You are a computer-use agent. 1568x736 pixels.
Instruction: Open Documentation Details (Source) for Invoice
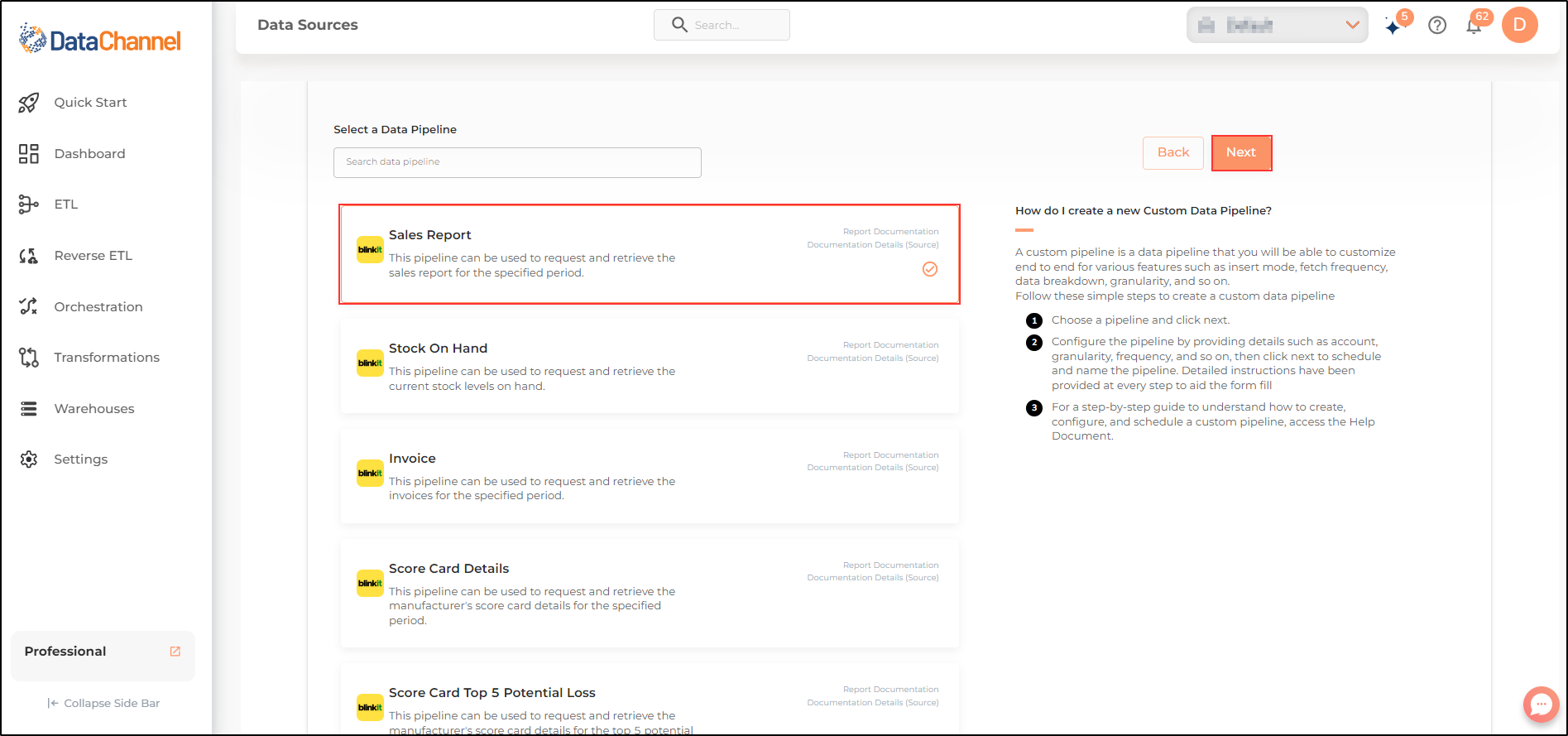click(x=873, y=468)
